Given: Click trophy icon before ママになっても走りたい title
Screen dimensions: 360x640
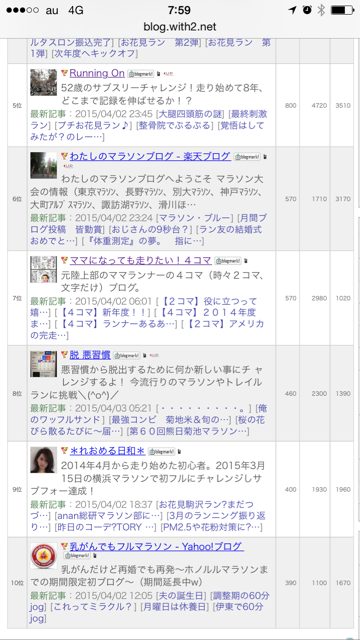Looking at the screenshot, I should (x=64, y=260).
